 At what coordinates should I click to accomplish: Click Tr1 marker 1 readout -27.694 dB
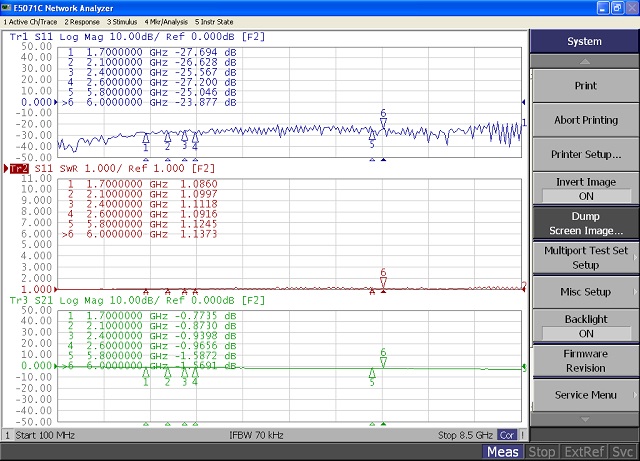(x=206, y=53)
